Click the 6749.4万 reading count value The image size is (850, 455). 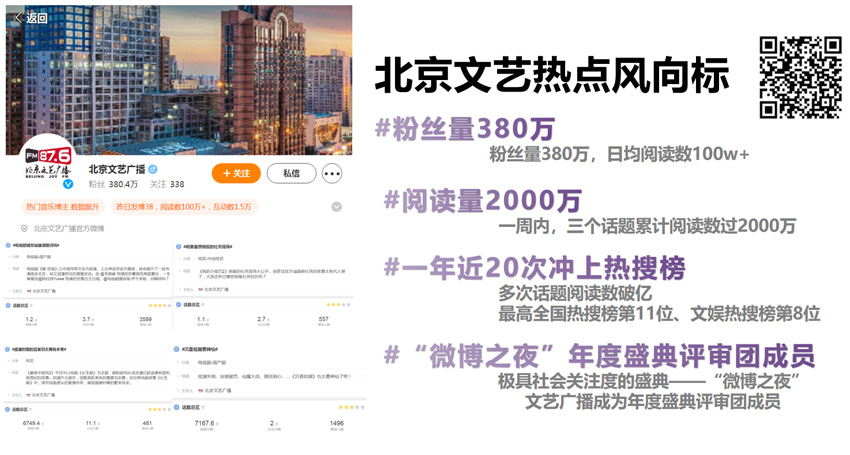point(34,423)
